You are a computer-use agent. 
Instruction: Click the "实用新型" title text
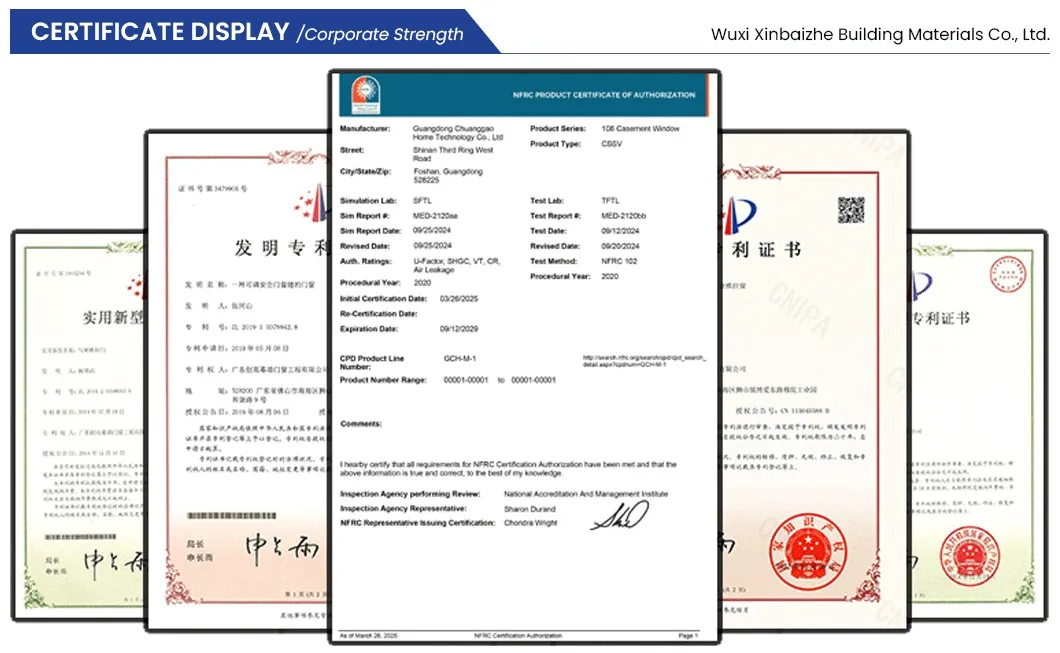coord(114,317)
